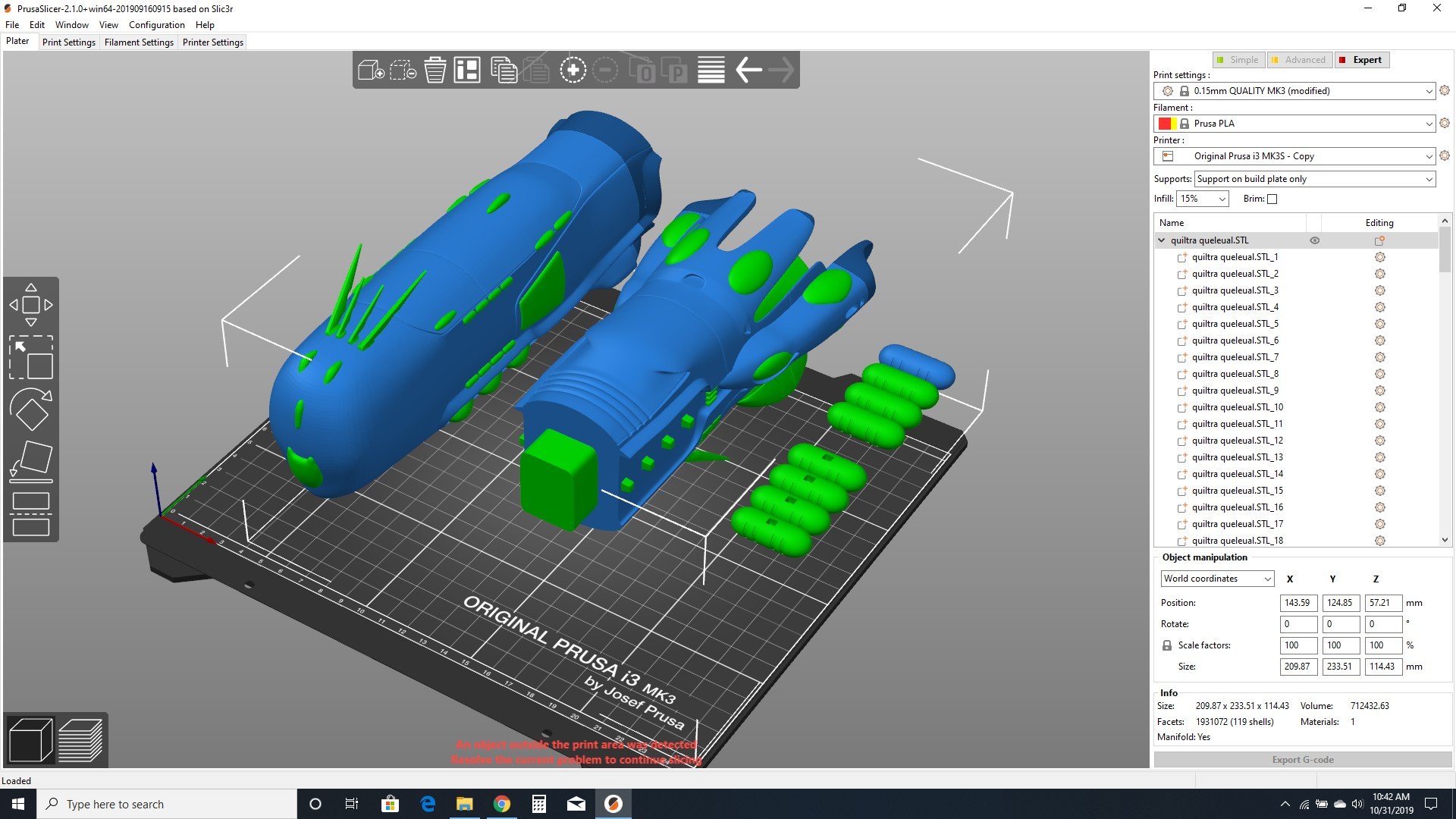This screenshot has height=819, width=1456.
Task: Click the red filament color swatch
Action: pyautogui.click(x=1164, y=124)
